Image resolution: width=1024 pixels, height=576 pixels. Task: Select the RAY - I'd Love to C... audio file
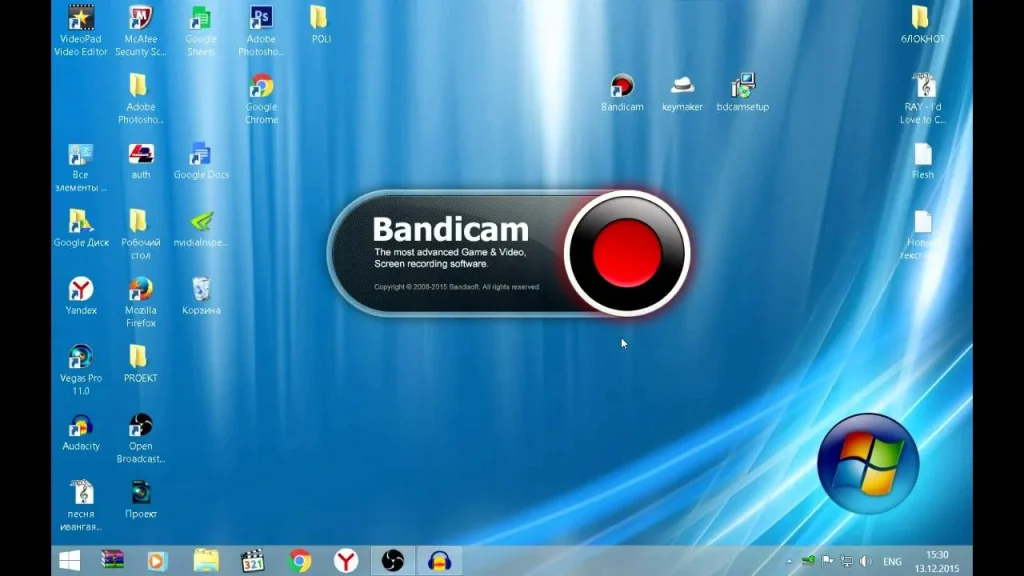click(923, 98)
